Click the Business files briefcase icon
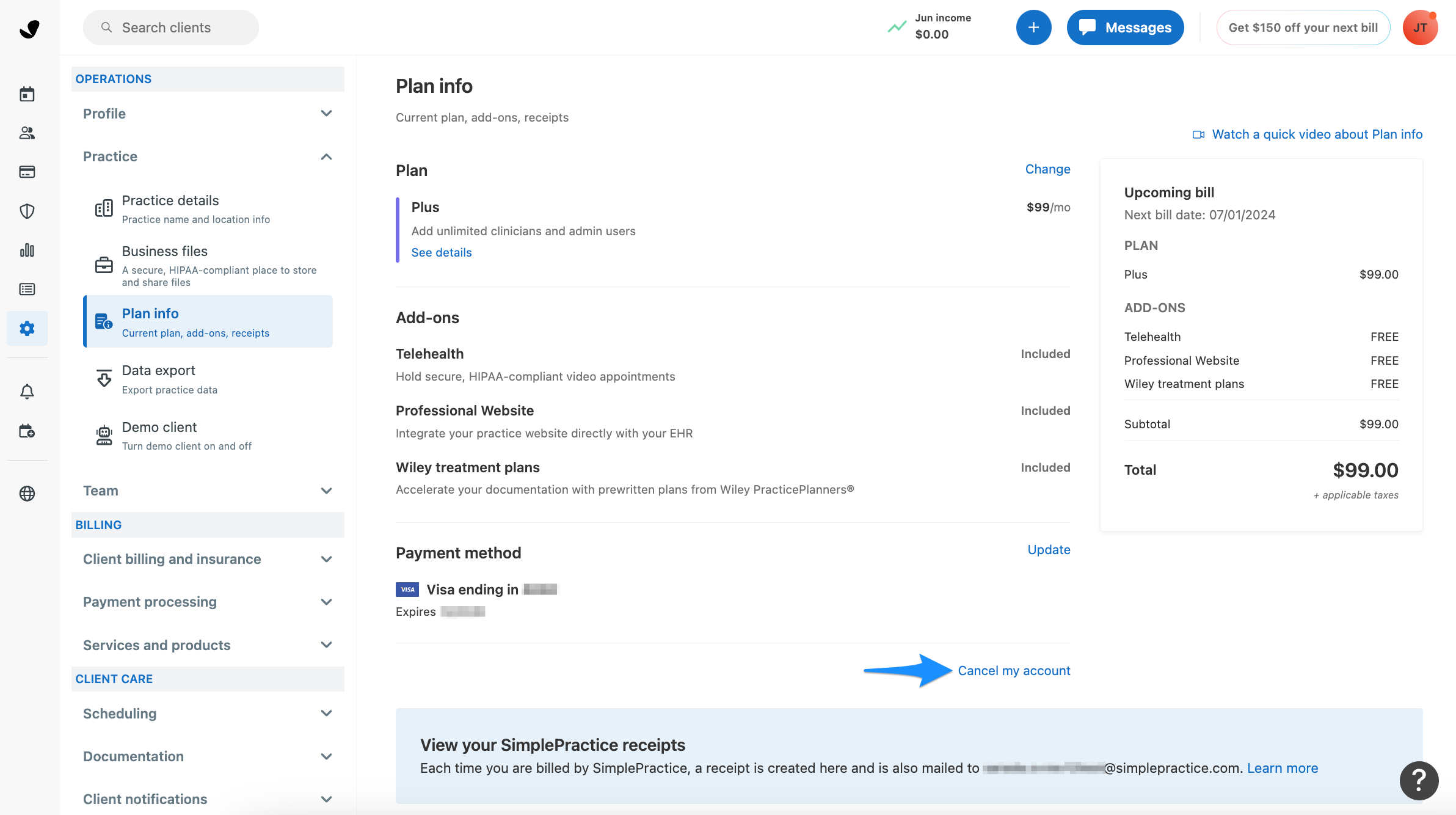 click(x=104, y=265)
